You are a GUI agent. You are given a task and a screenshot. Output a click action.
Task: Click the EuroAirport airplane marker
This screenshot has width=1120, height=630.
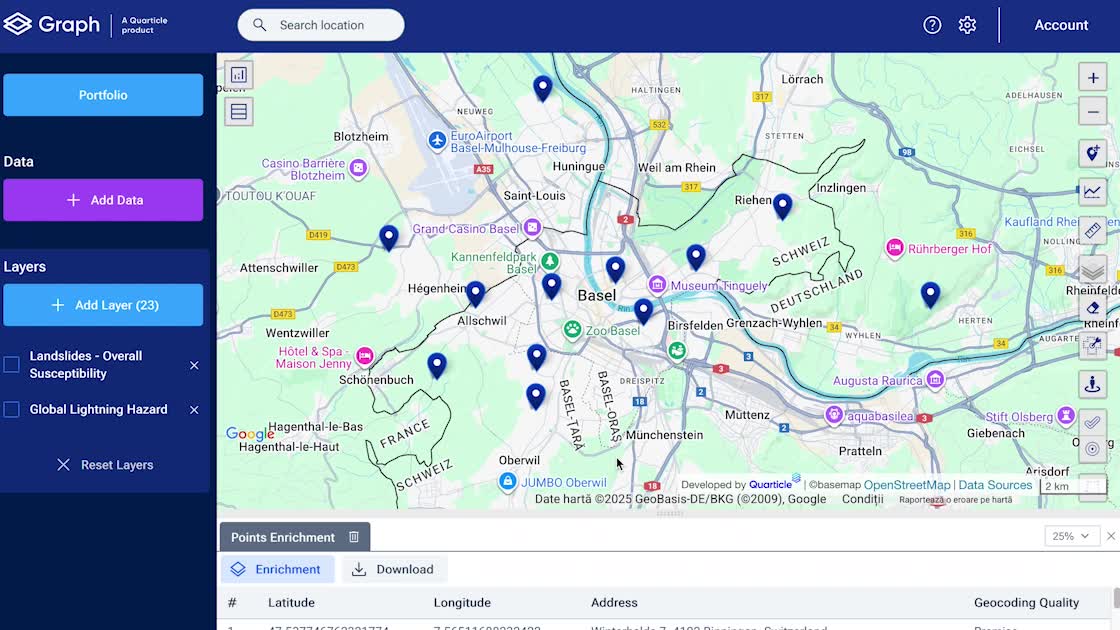click(437, 140)
